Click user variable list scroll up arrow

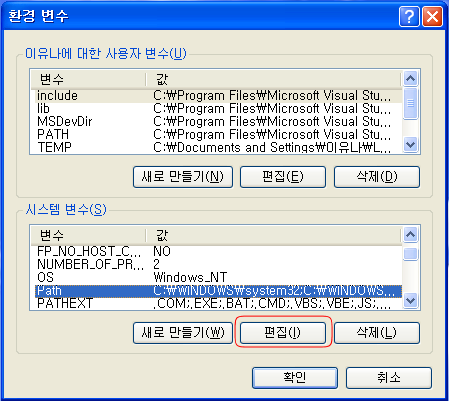pos(410,79)
